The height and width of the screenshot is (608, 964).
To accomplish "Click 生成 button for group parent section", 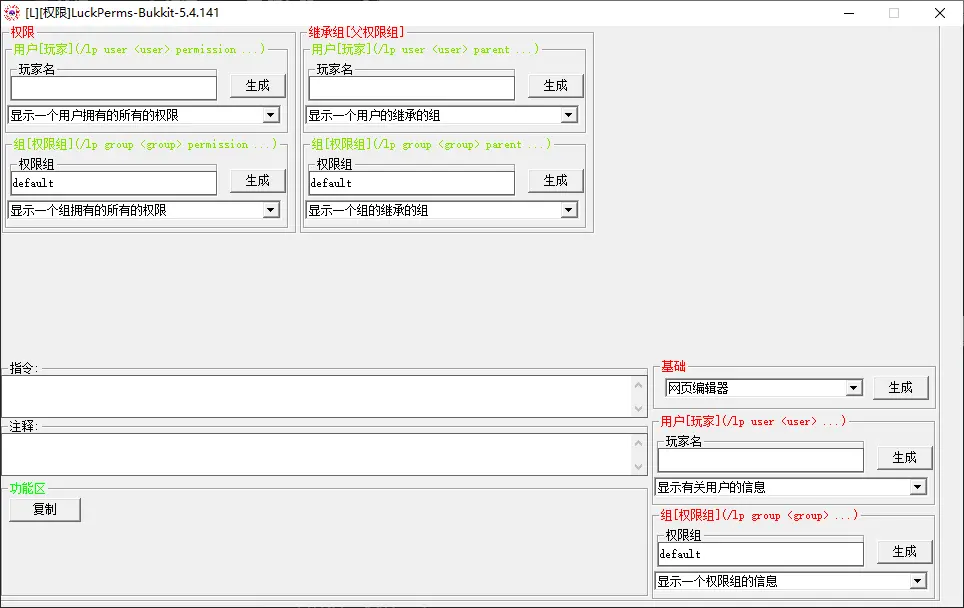I will [556, 181].
